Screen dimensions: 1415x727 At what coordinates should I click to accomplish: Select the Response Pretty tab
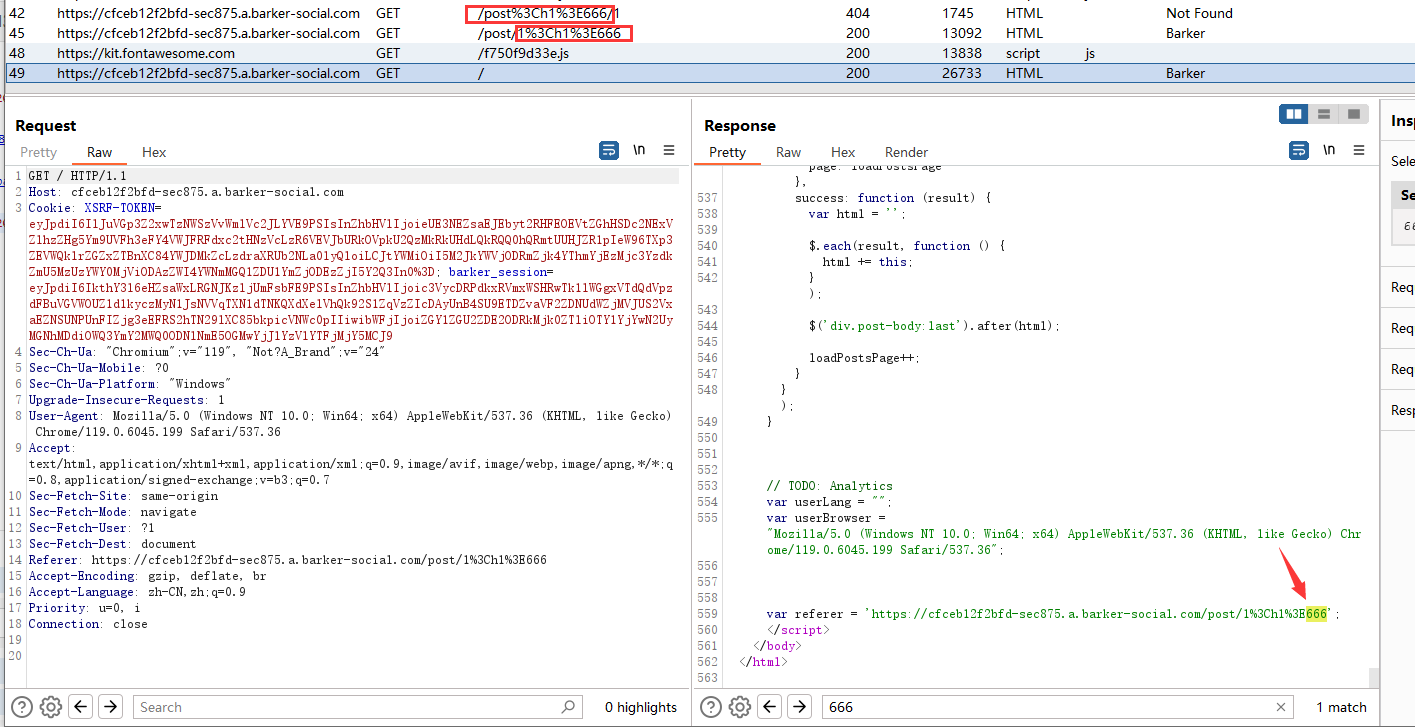point(727,152)
